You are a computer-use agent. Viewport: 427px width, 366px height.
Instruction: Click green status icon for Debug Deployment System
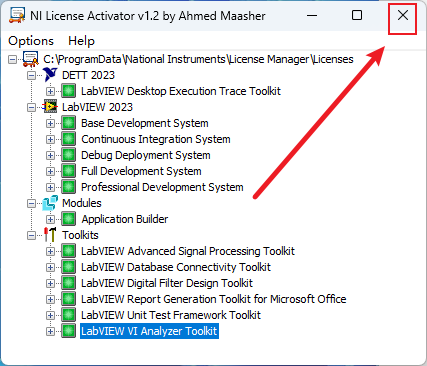coord(69,155)
